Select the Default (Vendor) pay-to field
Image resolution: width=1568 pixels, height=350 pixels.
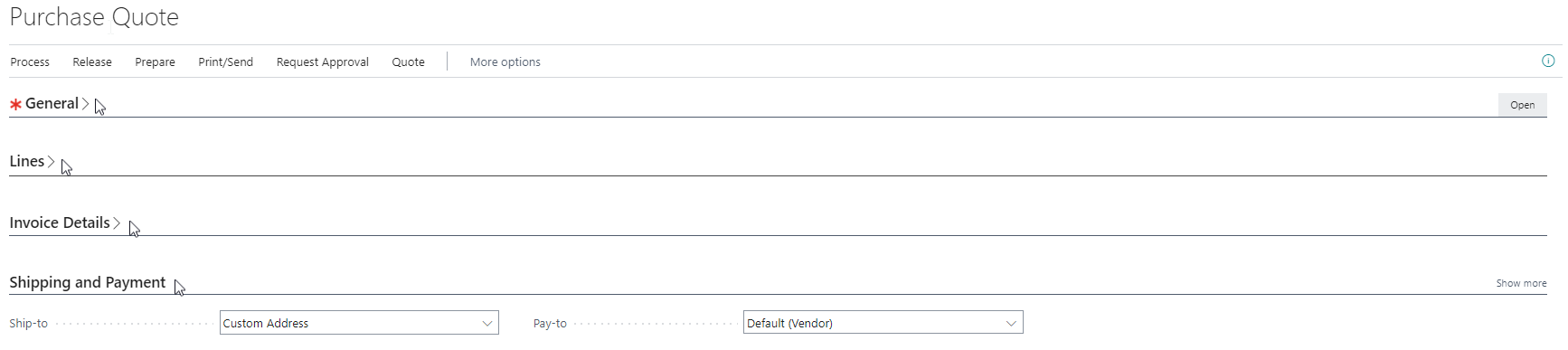click(x=883, y=323)
